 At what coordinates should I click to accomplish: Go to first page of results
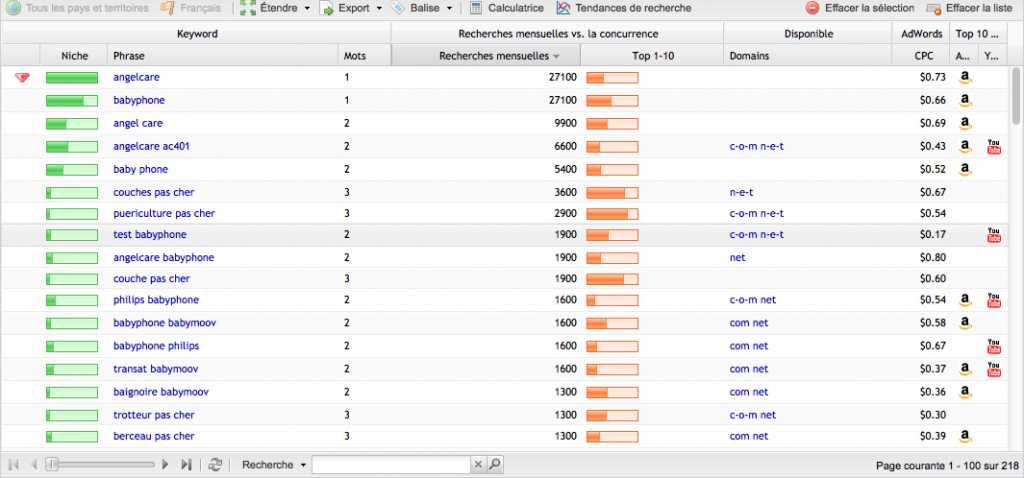click(x=14, y=464)
